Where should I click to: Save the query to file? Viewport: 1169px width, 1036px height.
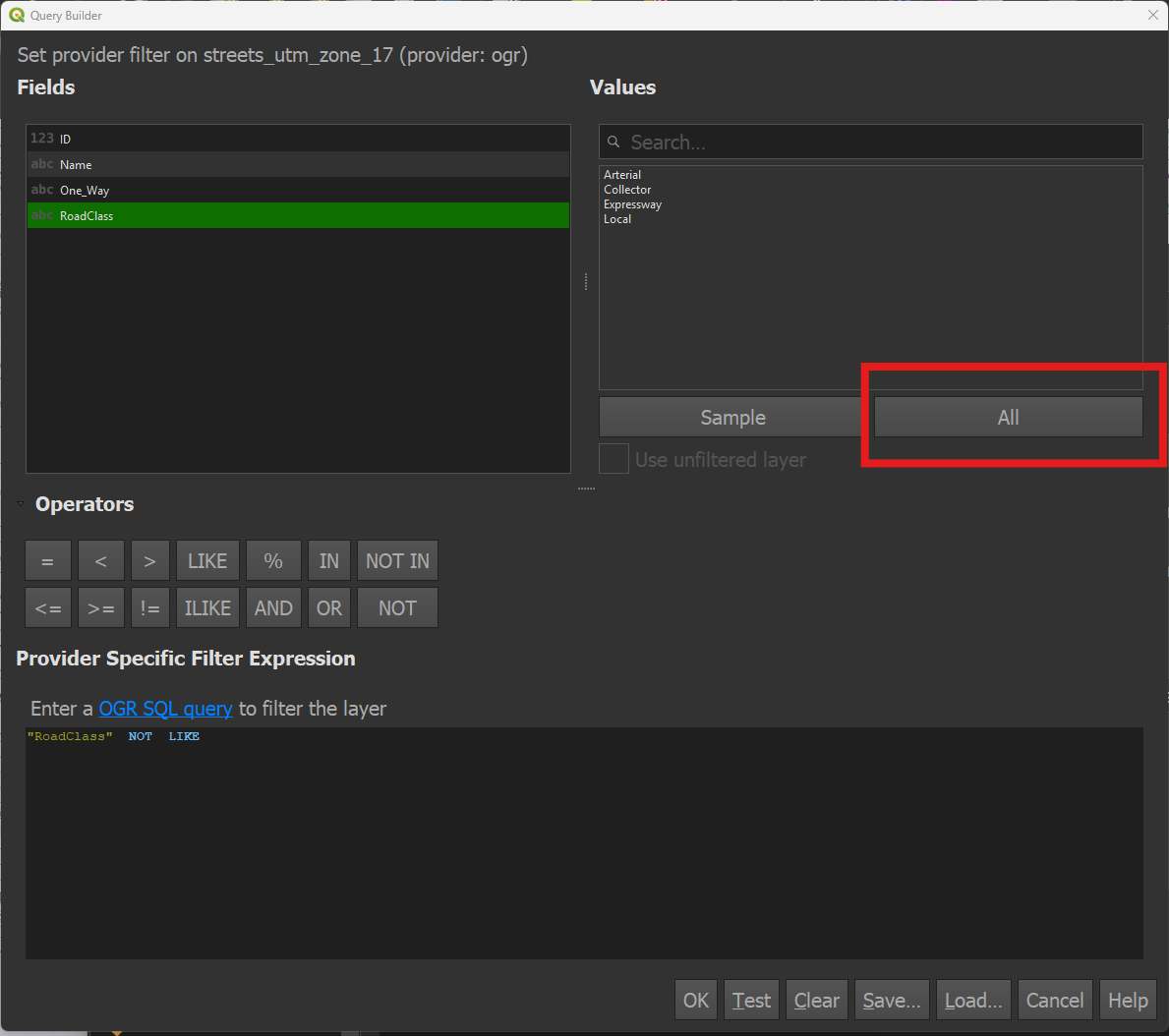(892, 1001)
